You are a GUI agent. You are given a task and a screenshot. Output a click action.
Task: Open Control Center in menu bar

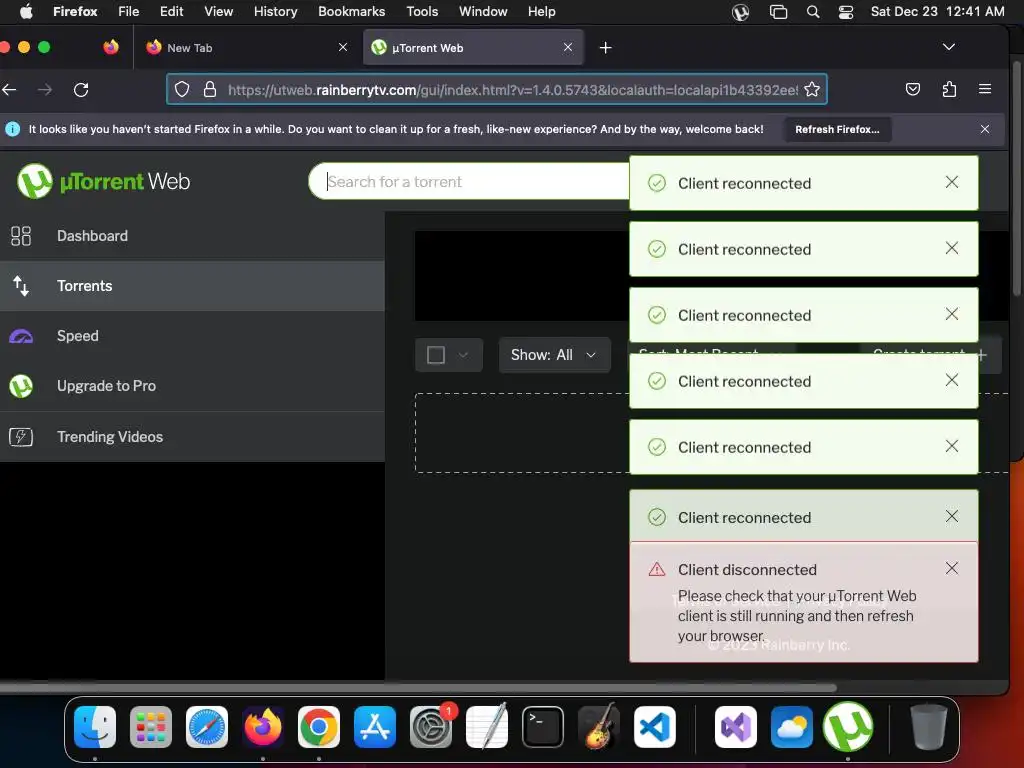[846, 11]
